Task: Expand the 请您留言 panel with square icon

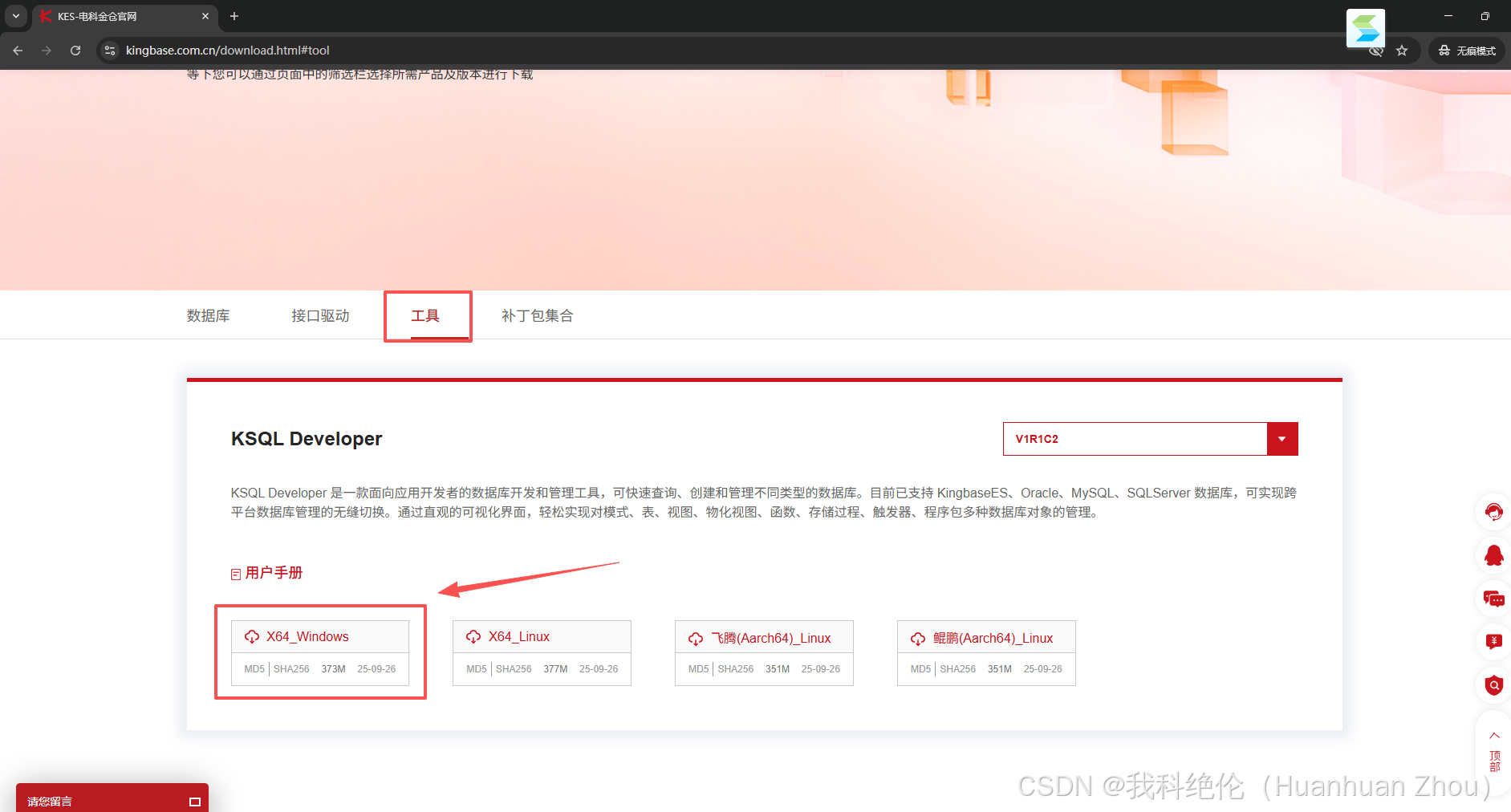Action: pyautogui.click(x=194, y=802)
